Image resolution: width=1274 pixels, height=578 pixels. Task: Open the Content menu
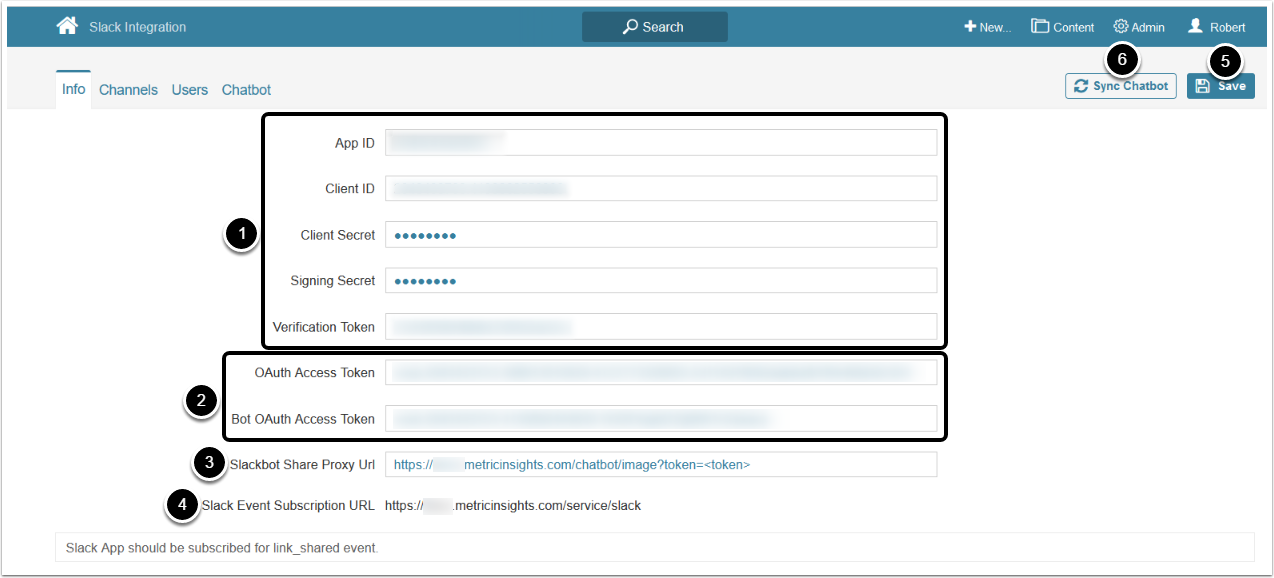click(x=1062, y=27)
